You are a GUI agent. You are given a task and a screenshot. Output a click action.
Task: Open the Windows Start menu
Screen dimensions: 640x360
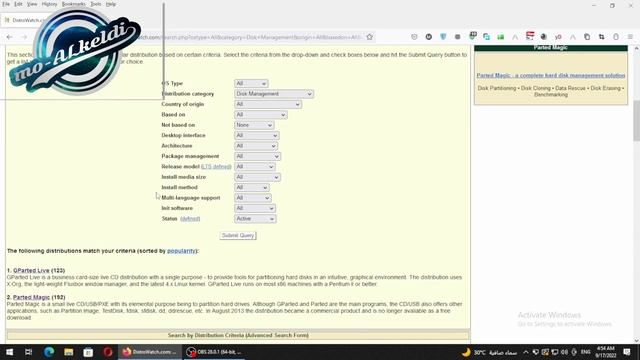(x=9, y=352)
